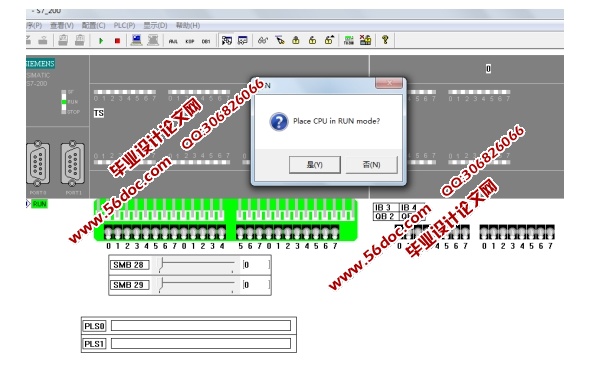Open the PLC(P) menu
The image size is (613, 383).
click(124, 25)
